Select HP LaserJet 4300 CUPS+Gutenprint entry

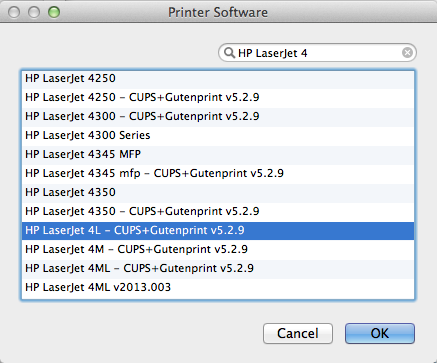[218, 116]
